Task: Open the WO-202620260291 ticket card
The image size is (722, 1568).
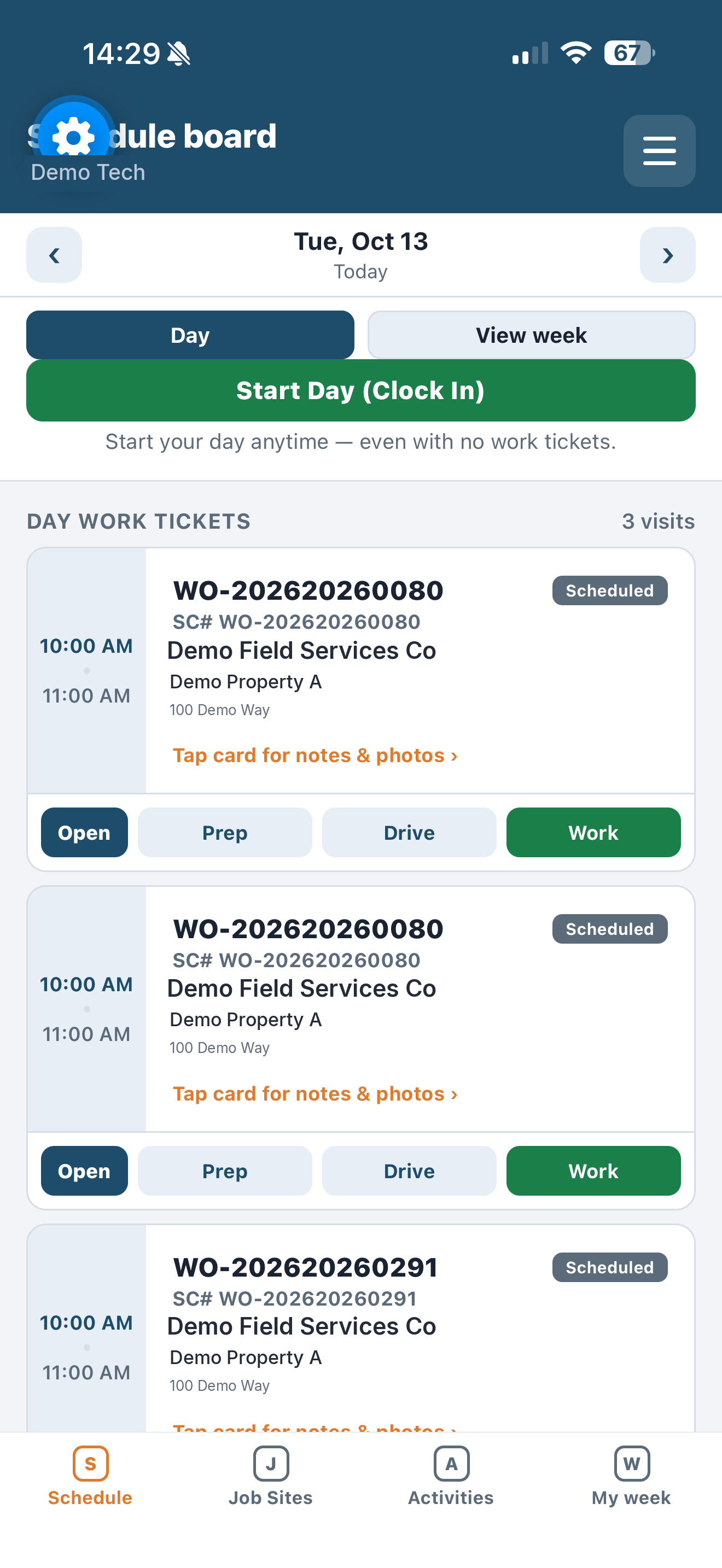Action: coord(361,1327)
